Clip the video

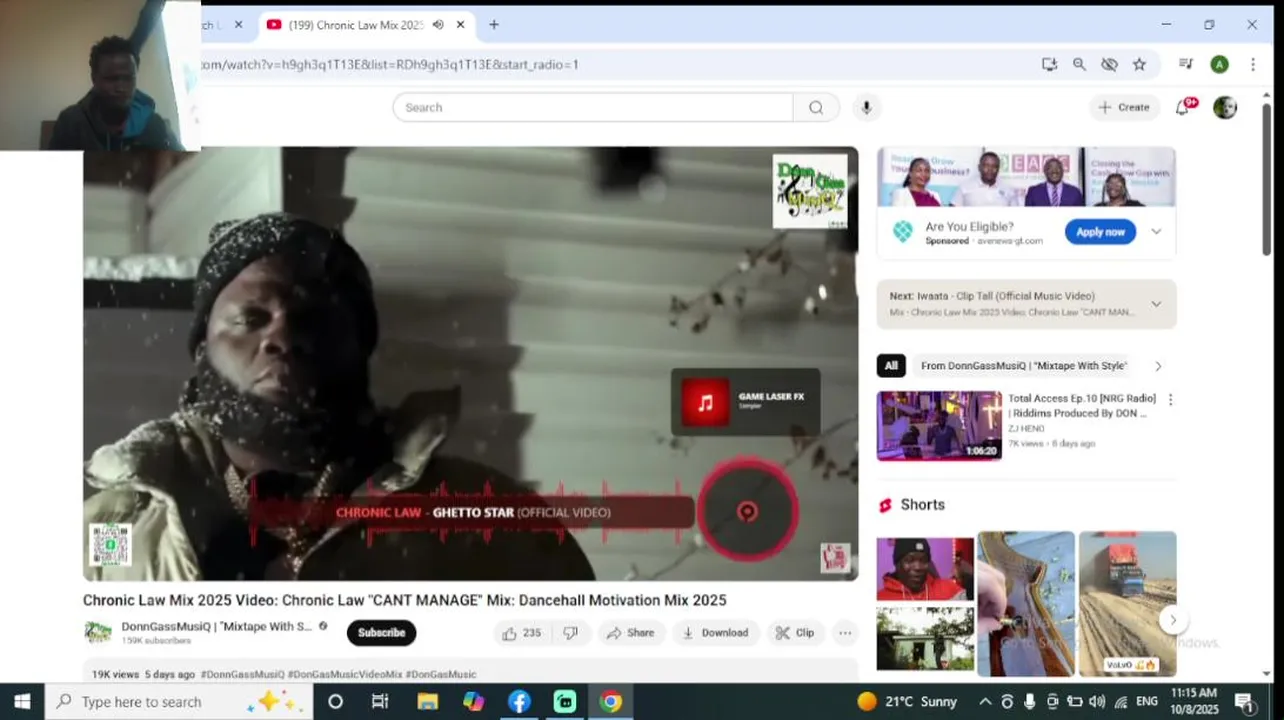(795, 633)
